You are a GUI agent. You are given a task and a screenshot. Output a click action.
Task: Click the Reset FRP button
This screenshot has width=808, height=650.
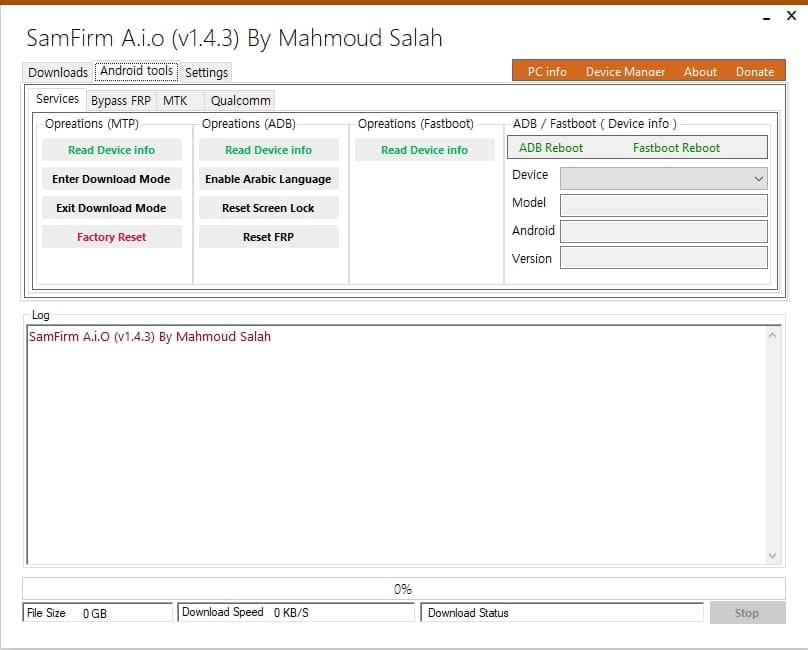[268, 237]
